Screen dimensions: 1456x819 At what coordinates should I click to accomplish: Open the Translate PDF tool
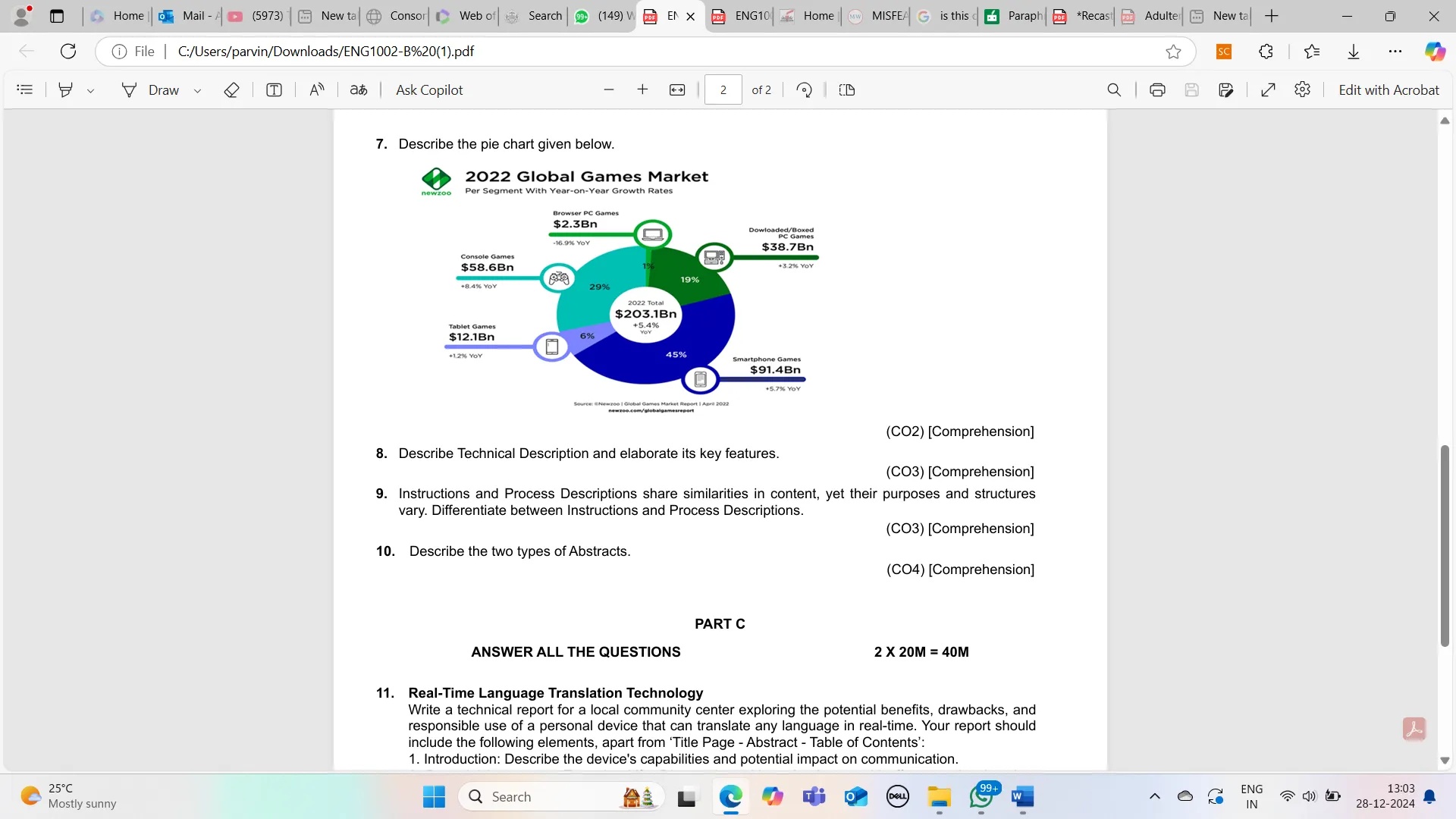click(x=359, y=89)
